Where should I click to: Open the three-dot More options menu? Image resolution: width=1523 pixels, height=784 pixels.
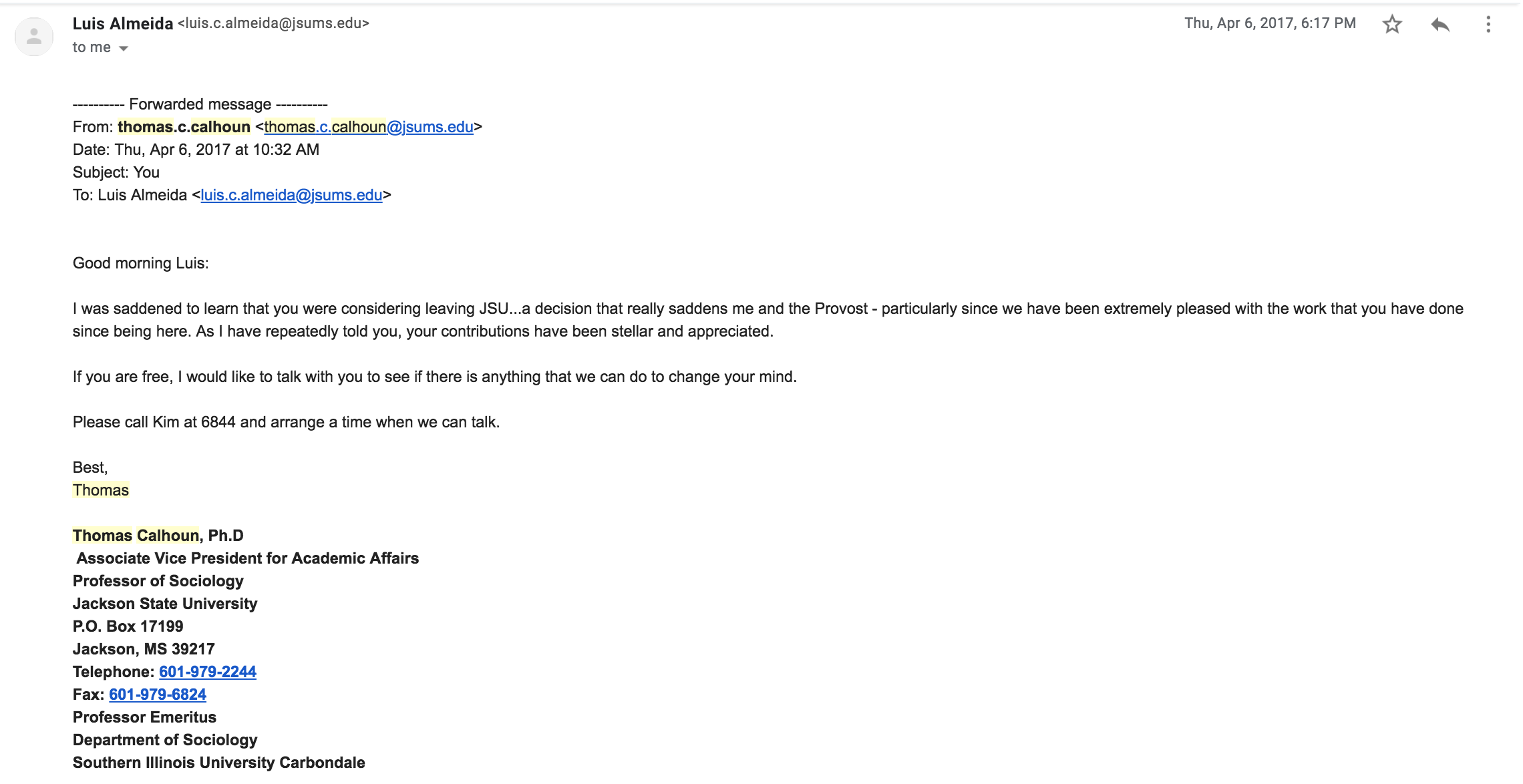tap(1488, 25)
